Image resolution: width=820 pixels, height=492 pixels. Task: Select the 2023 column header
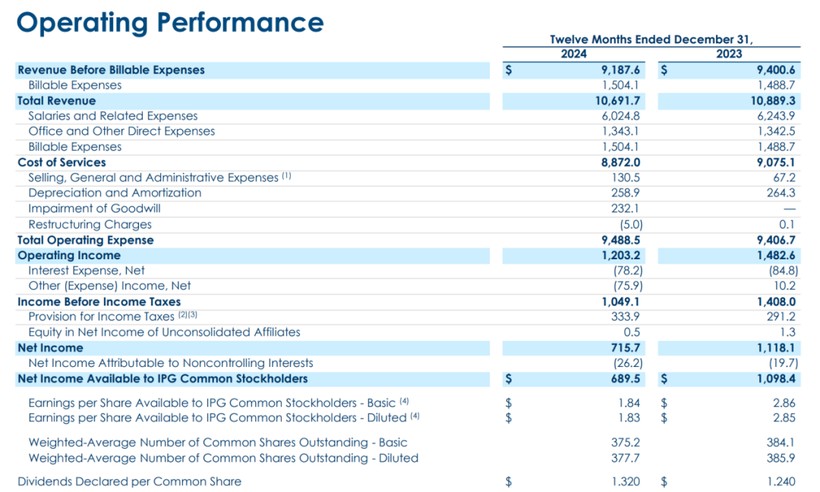tap(729, 54)
